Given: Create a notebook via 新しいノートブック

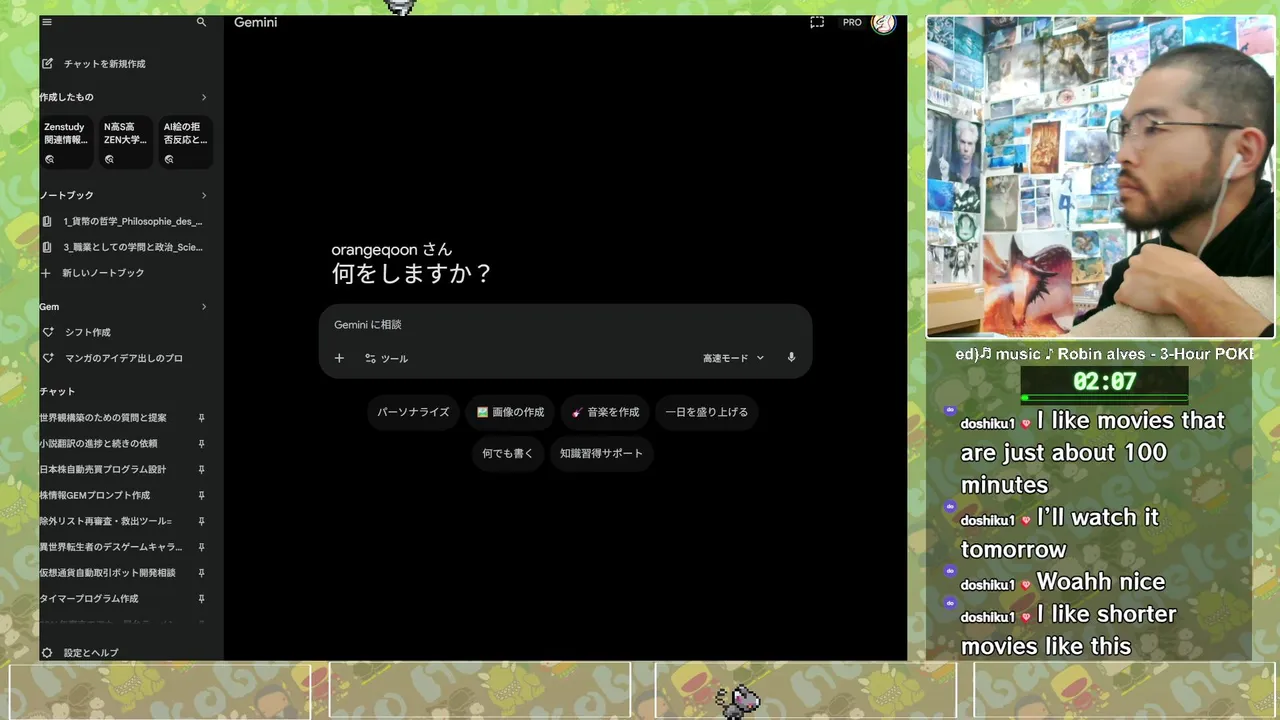Looking at the screenshot, I should tap(93, 273).
